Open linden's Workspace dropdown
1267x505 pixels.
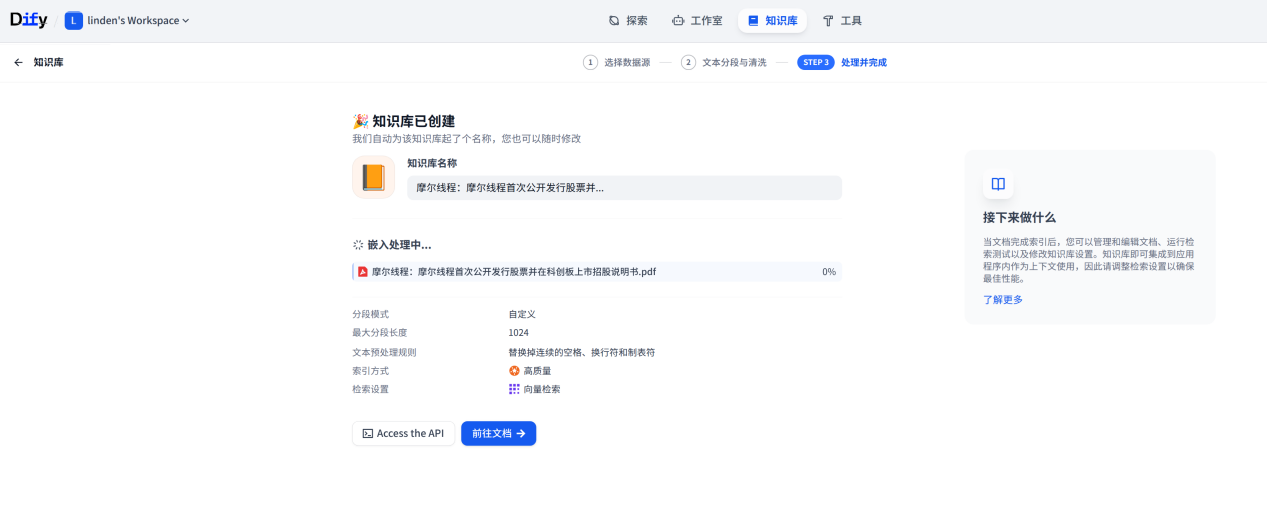coord(128,20)
